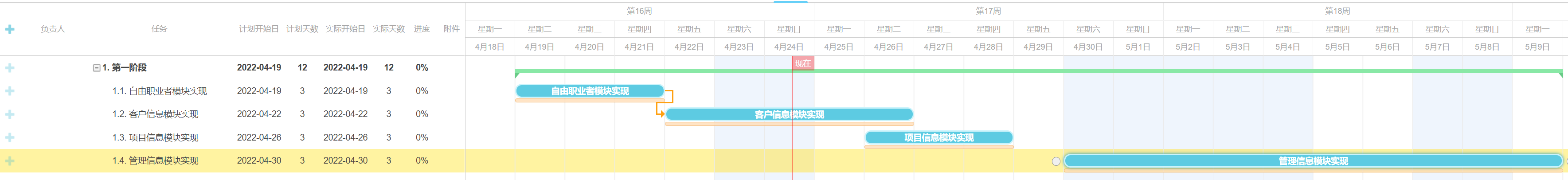Click plus icon on 管理信息模块实现 row
Viewport: 1568px width, 180px height.
(10, 160)
